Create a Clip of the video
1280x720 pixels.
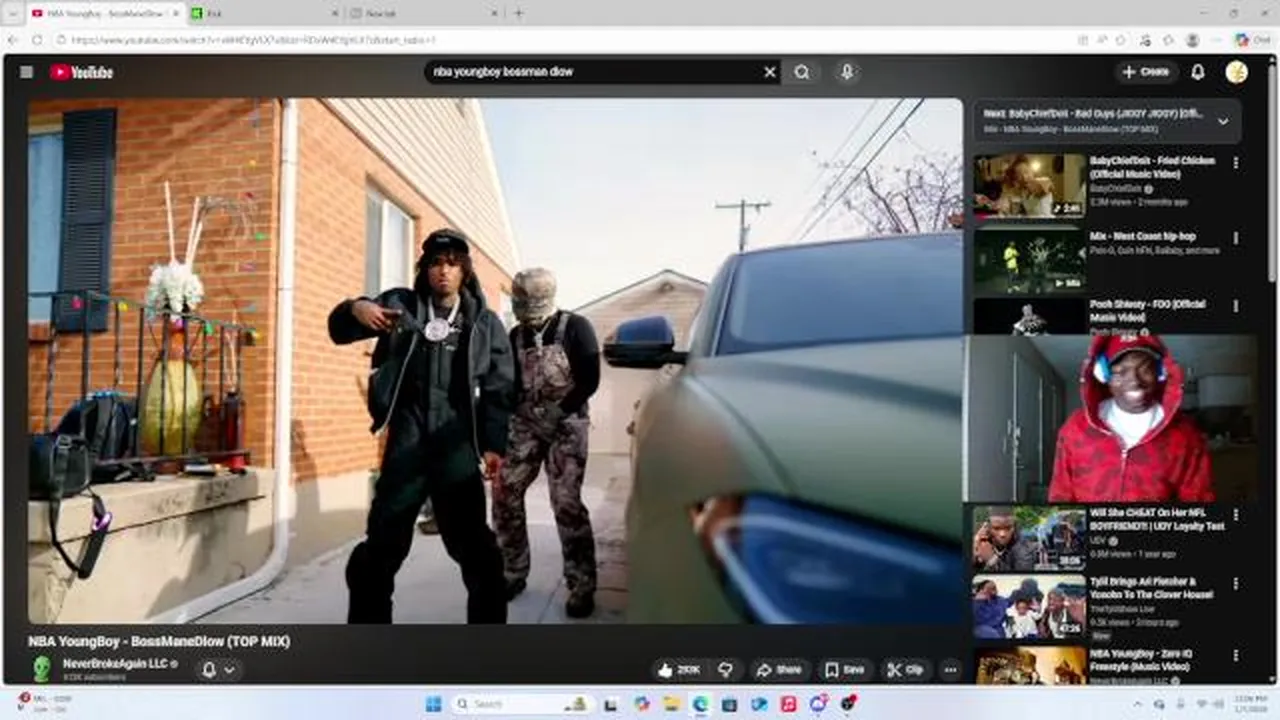(906, 670)
